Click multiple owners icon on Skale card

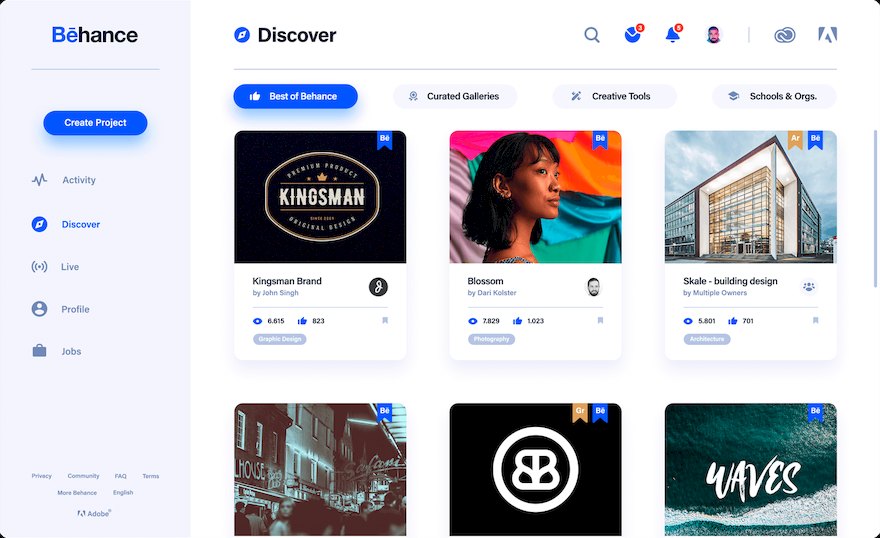809,287
